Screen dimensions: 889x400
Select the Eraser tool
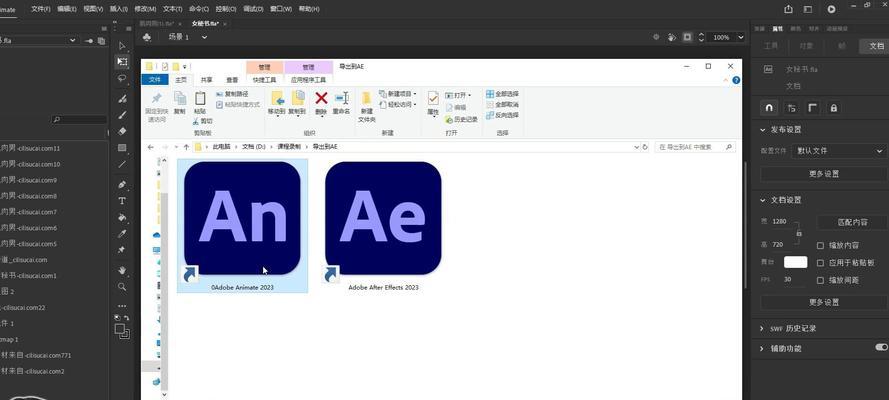tap(122, 131)
